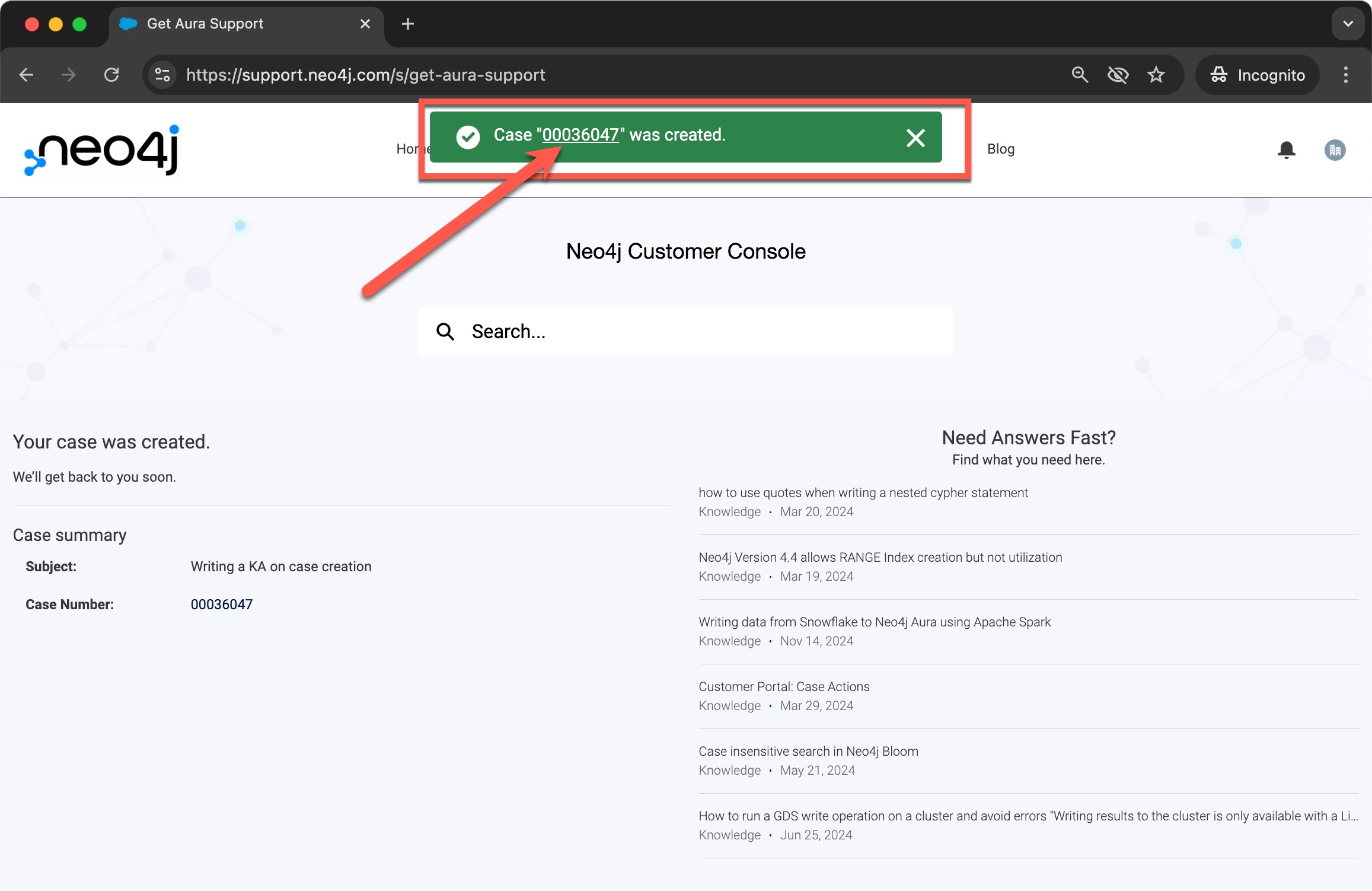Open Chrome three-dot menu
1372x891 pixels.
pos(1345,75)
